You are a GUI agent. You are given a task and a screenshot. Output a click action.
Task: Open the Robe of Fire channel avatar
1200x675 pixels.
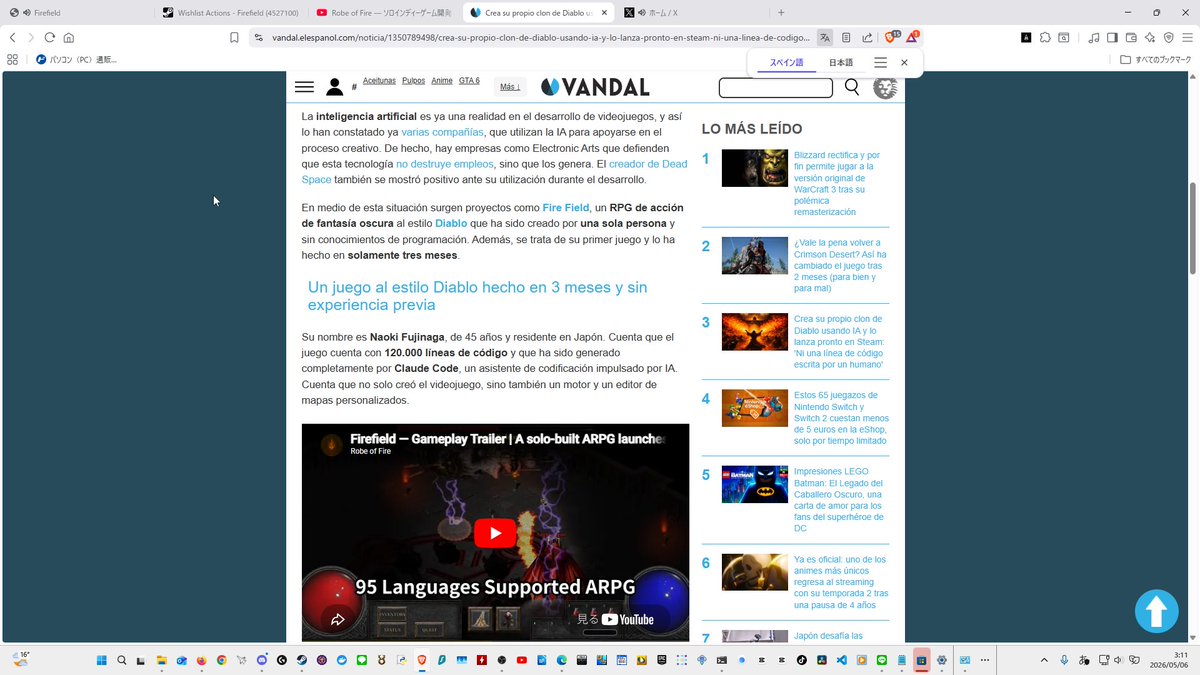pyautogui.click(x=331, y=445)
